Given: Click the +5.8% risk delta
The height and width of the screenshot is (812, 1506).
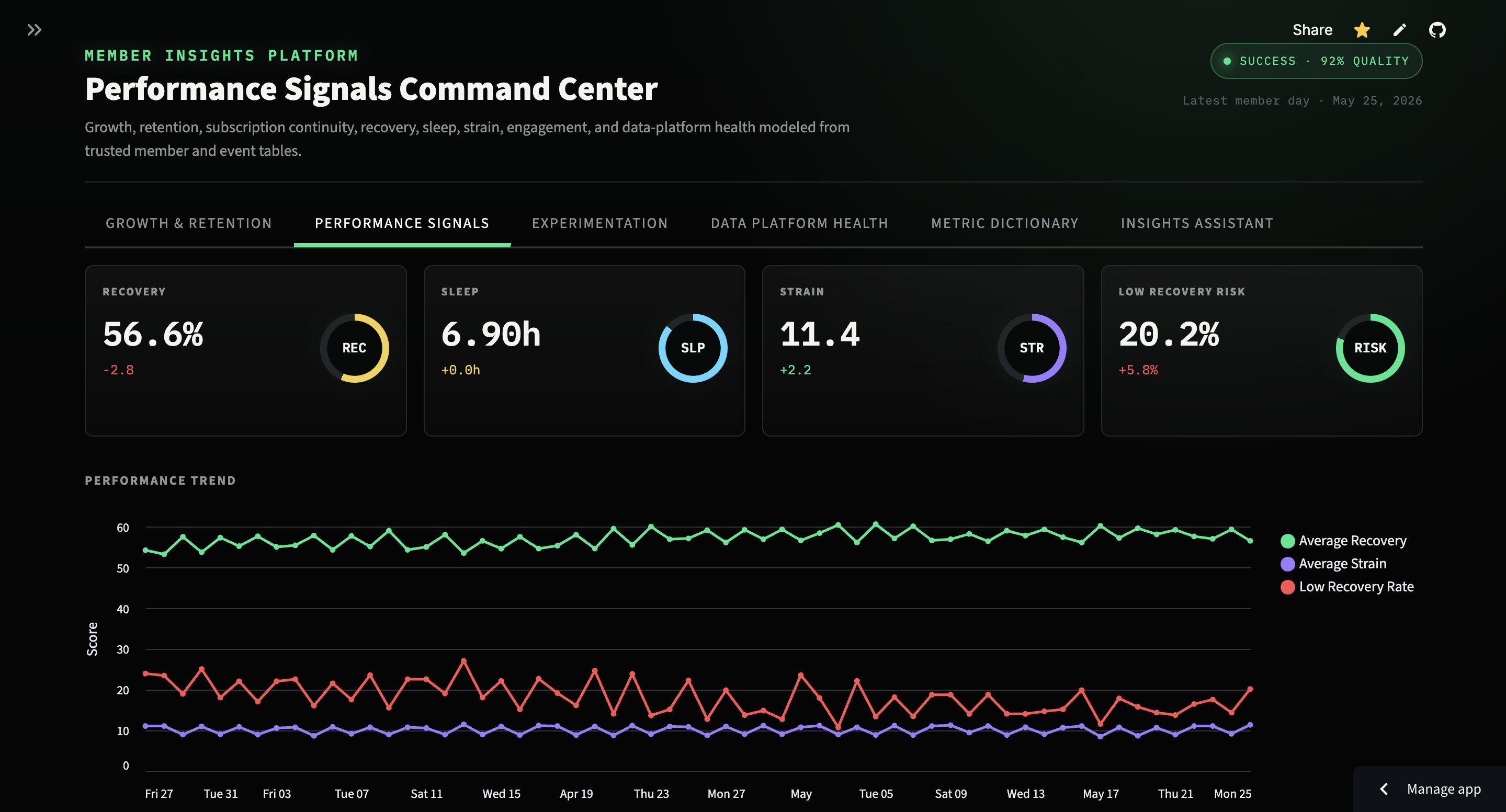Looking at the screenshot, I should click(x=1138, y=370).
